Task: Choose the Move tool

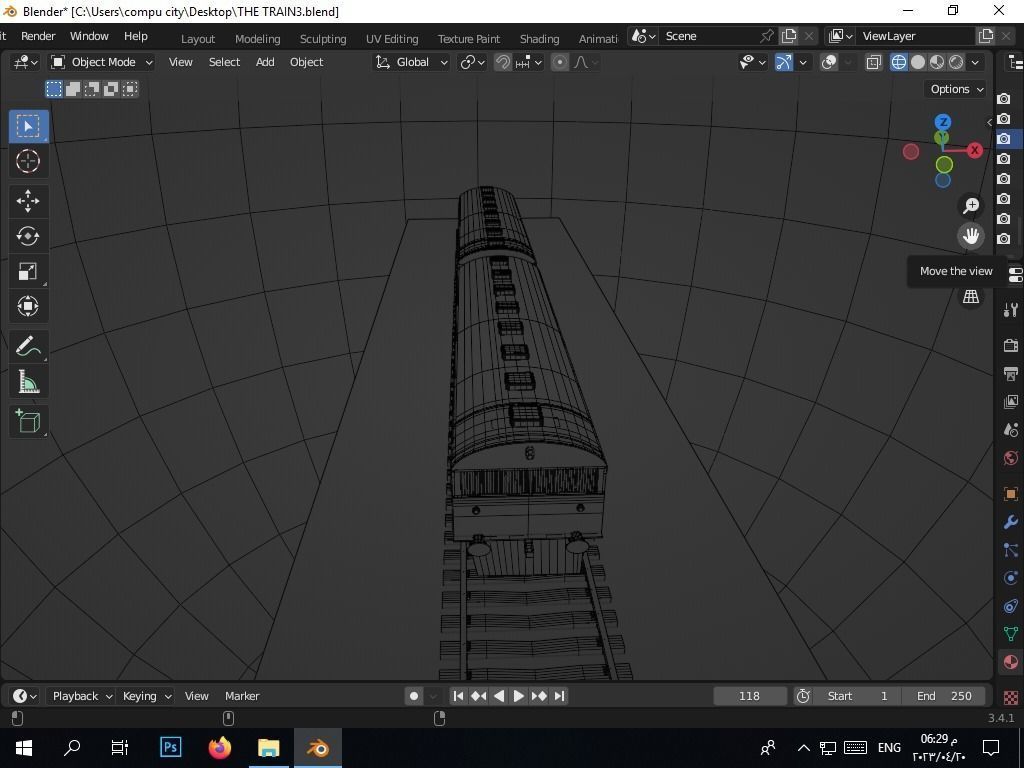Action: click(28, 201)
